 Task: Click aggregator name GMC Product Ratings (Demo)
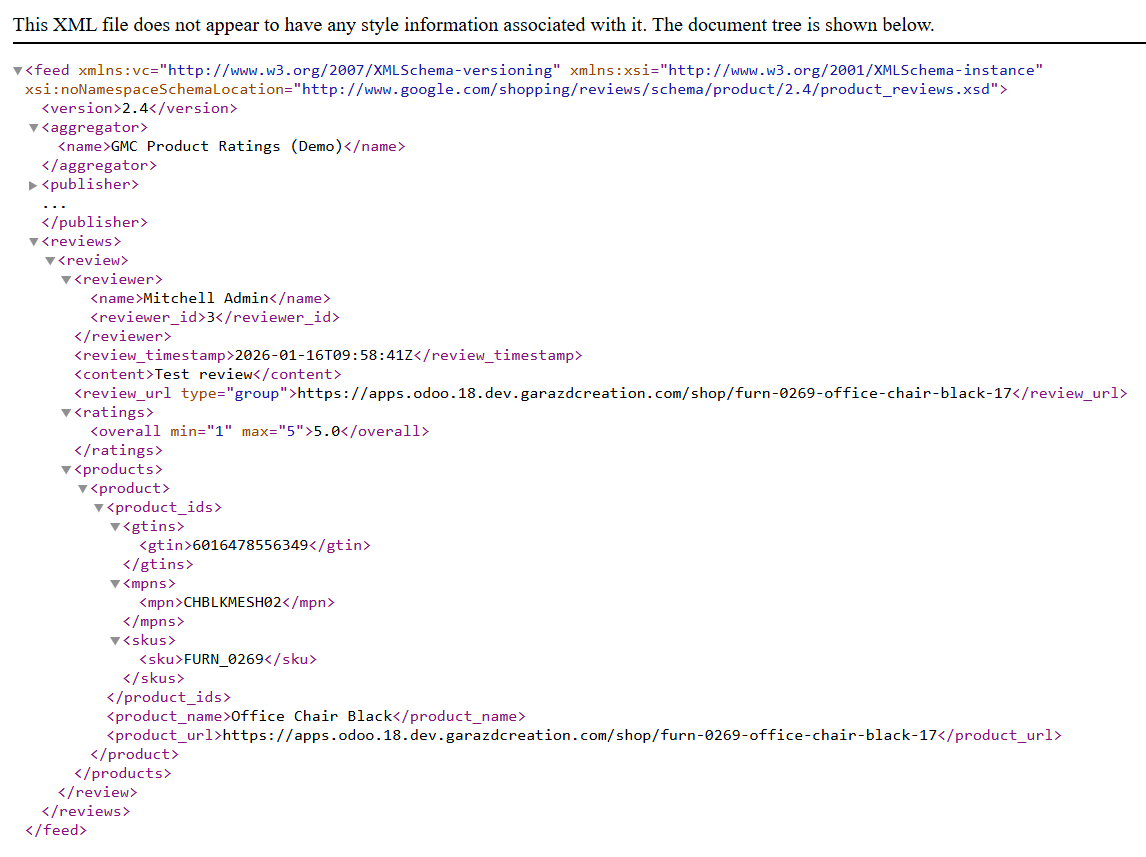pos(227,146)
